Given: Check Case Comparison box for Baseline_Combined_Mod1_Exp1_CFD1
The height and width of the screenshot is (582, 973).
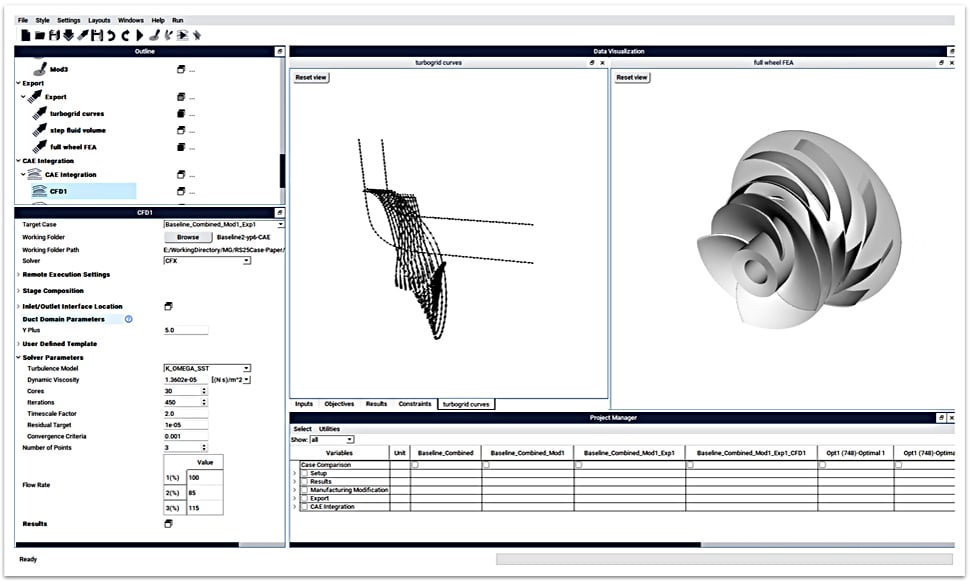Looking at the screenshot, I should [690, 465].
